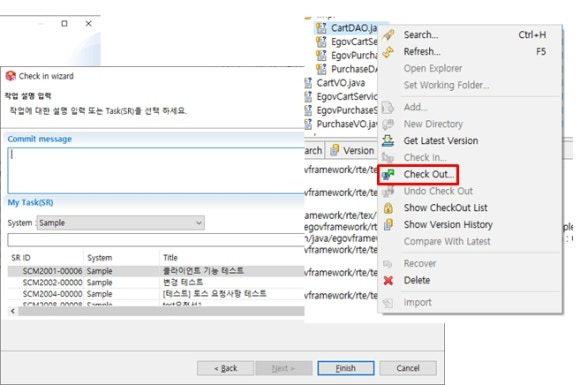This screenshot has width=580, height=385.
Task: Click the < Back button
Action: click(225, 368)
